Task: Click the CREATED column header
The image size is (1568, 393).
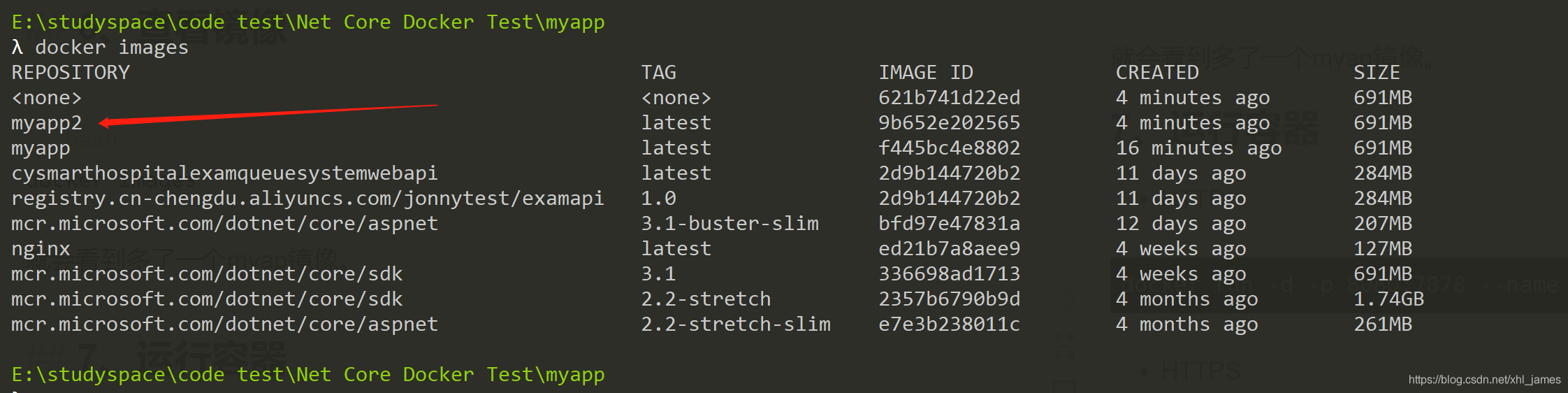Action: 1157,73
